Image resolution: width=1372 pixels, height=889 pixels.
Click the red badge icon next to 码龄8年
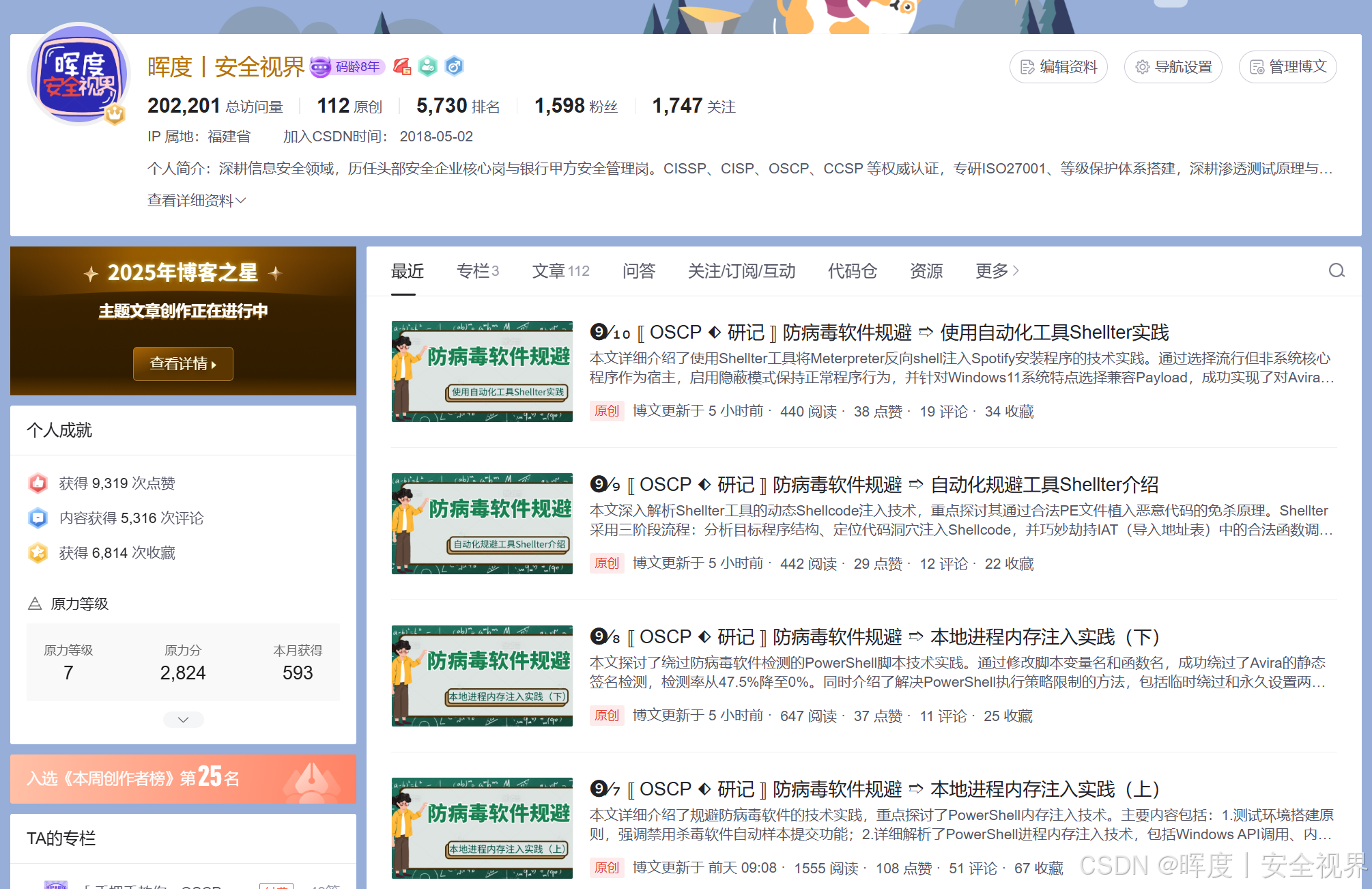pos(402,66)
